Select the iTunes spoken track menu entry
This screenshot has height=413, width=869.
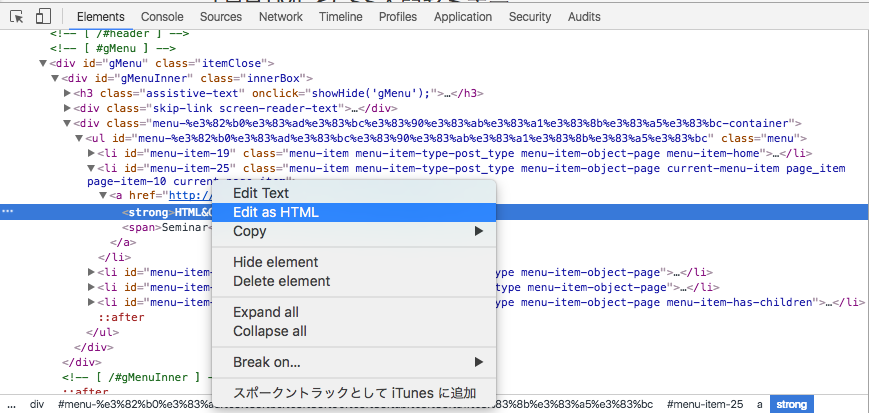pos(354,393)
